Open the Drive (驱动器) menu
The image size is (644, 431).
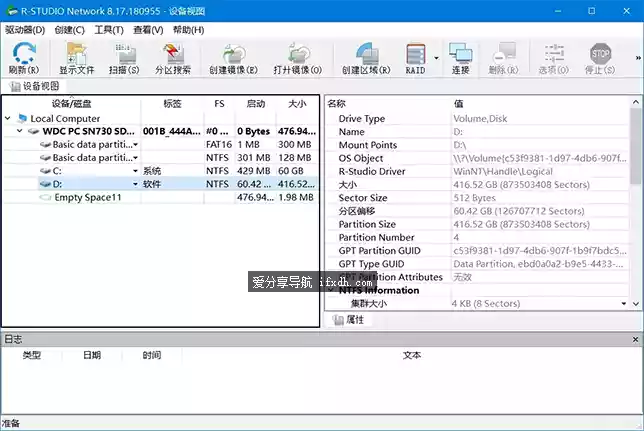[x=25, y=30]
